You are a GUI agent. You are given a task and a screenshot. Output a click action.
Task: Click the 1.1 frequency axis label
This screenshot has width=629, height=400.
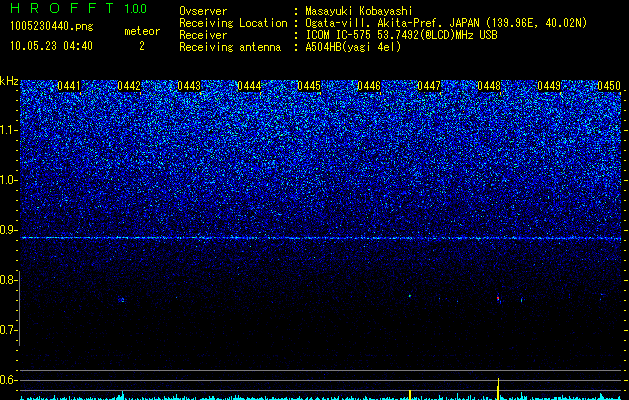click(7, 130)
